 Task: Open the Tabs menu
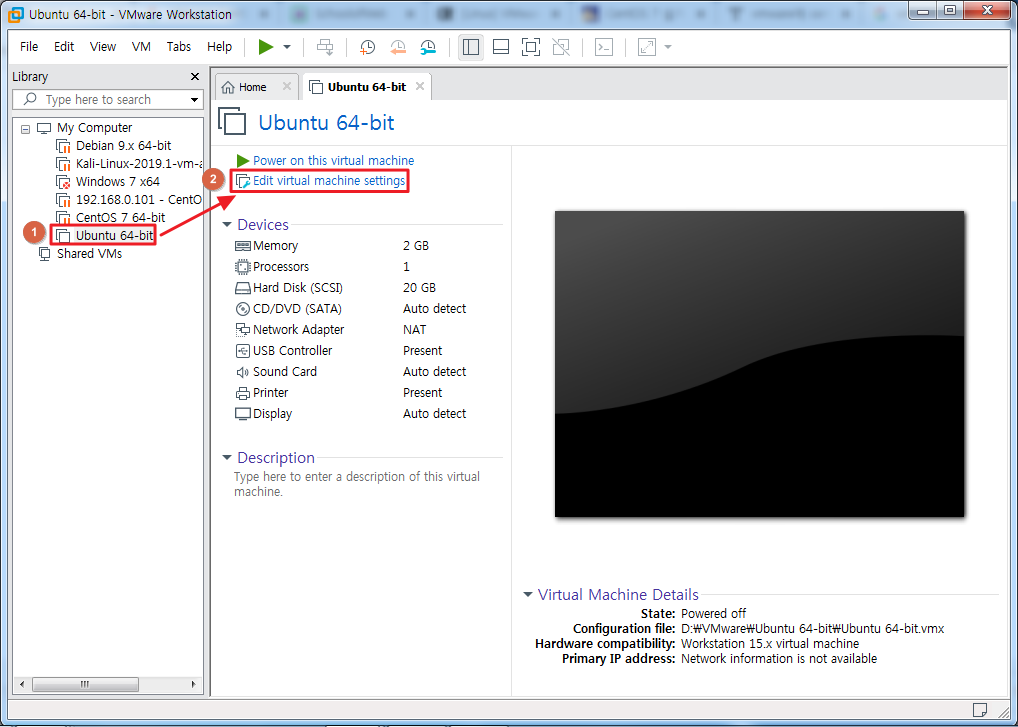point(179,47)
